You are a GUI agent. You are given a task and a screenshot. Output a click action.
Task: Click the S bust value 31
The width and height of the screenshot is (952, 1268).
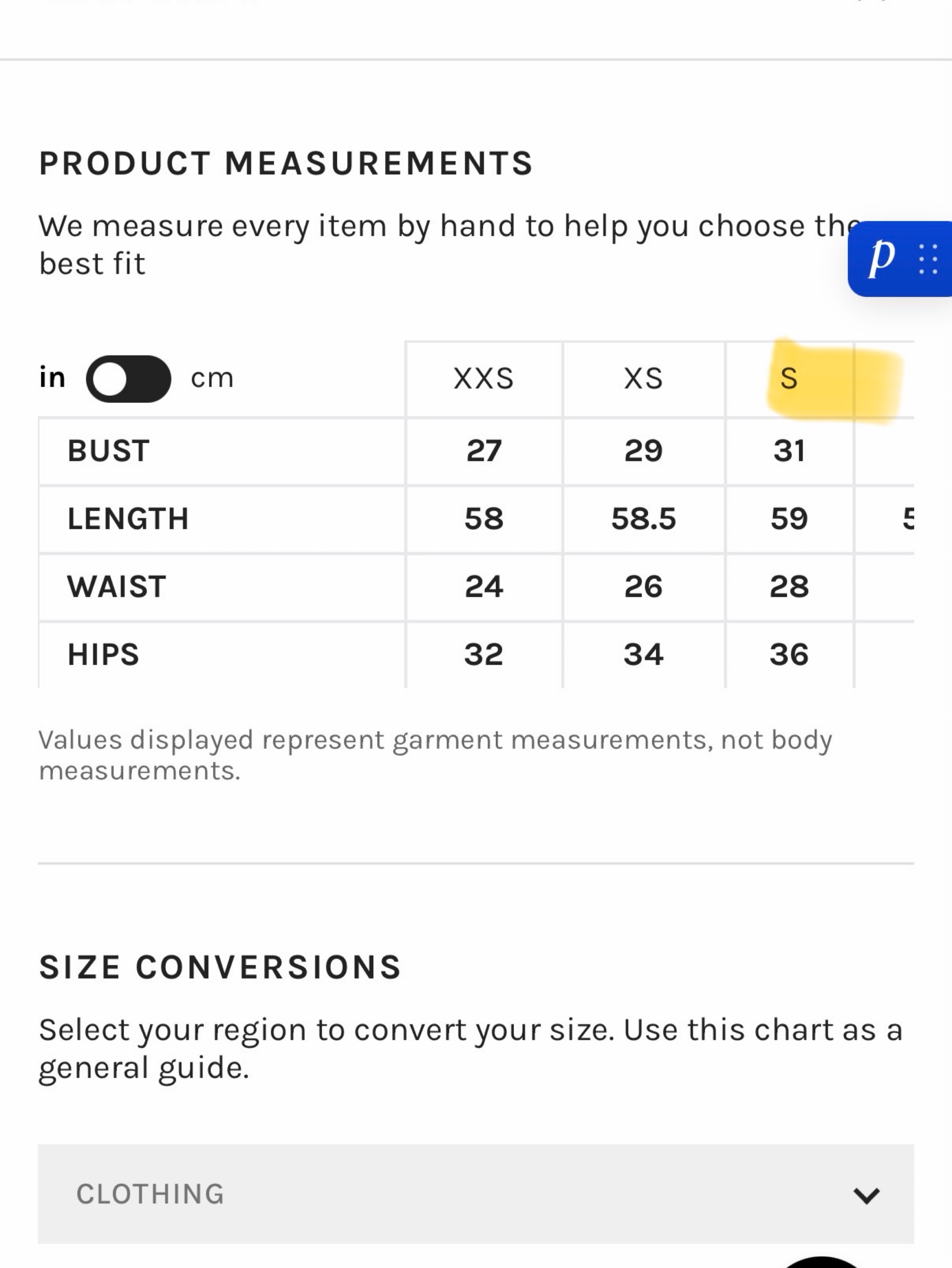click(789, 451)
